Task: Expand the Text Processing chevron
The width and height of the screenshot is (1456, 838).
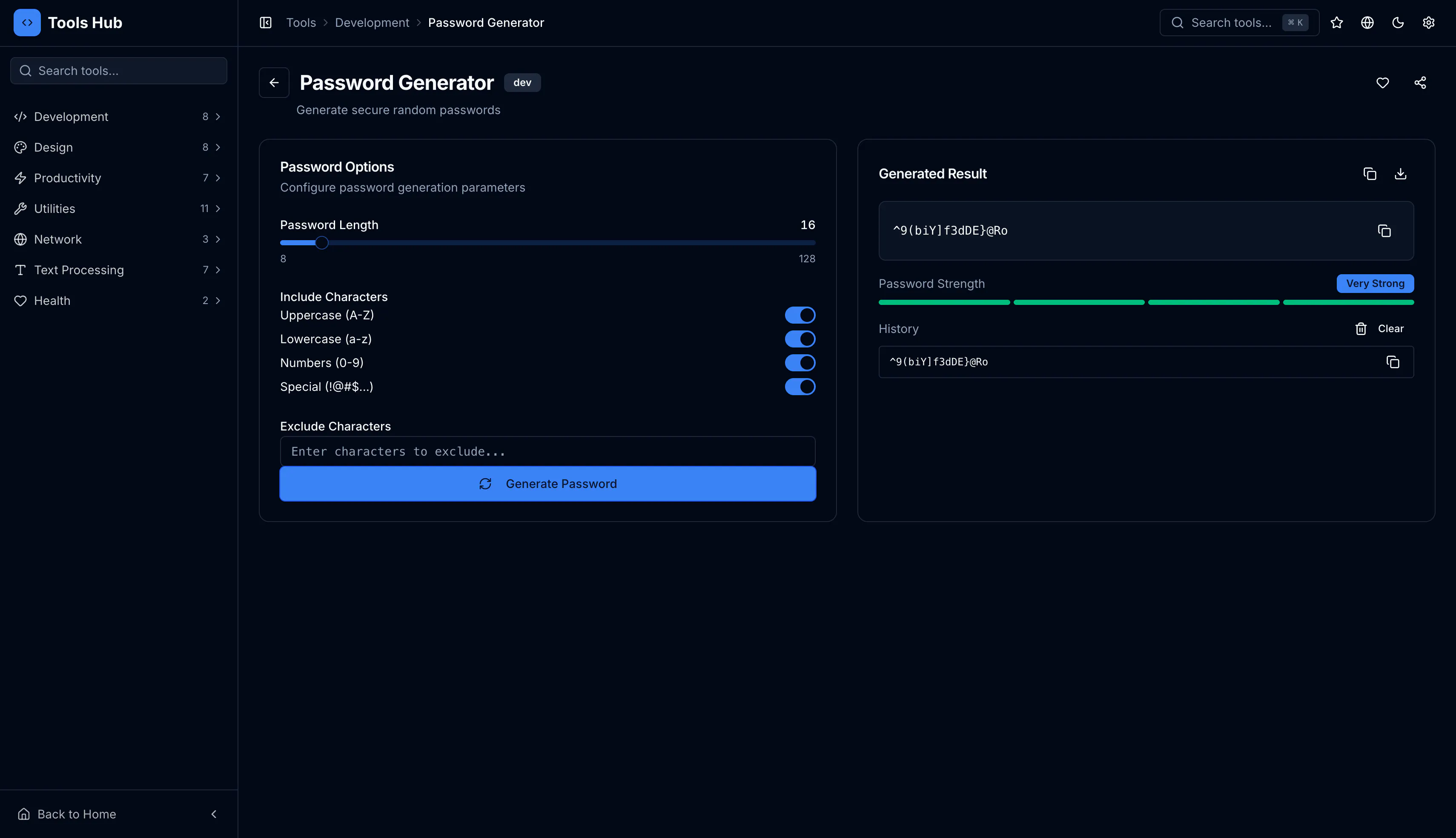Action: tap(218, 270)
